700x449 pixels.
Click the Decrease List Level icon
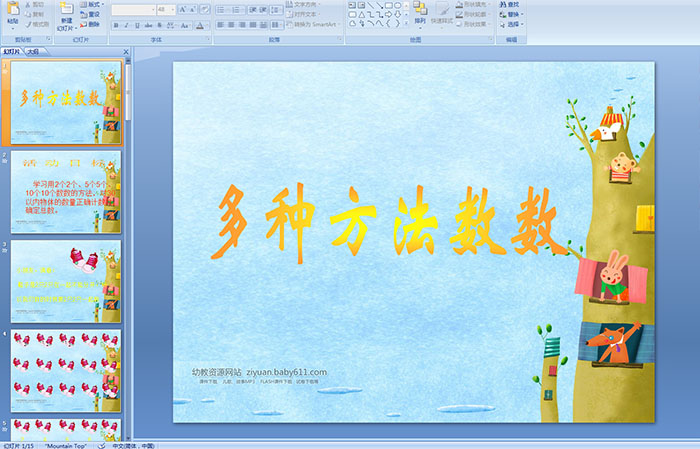click(253, 10)
